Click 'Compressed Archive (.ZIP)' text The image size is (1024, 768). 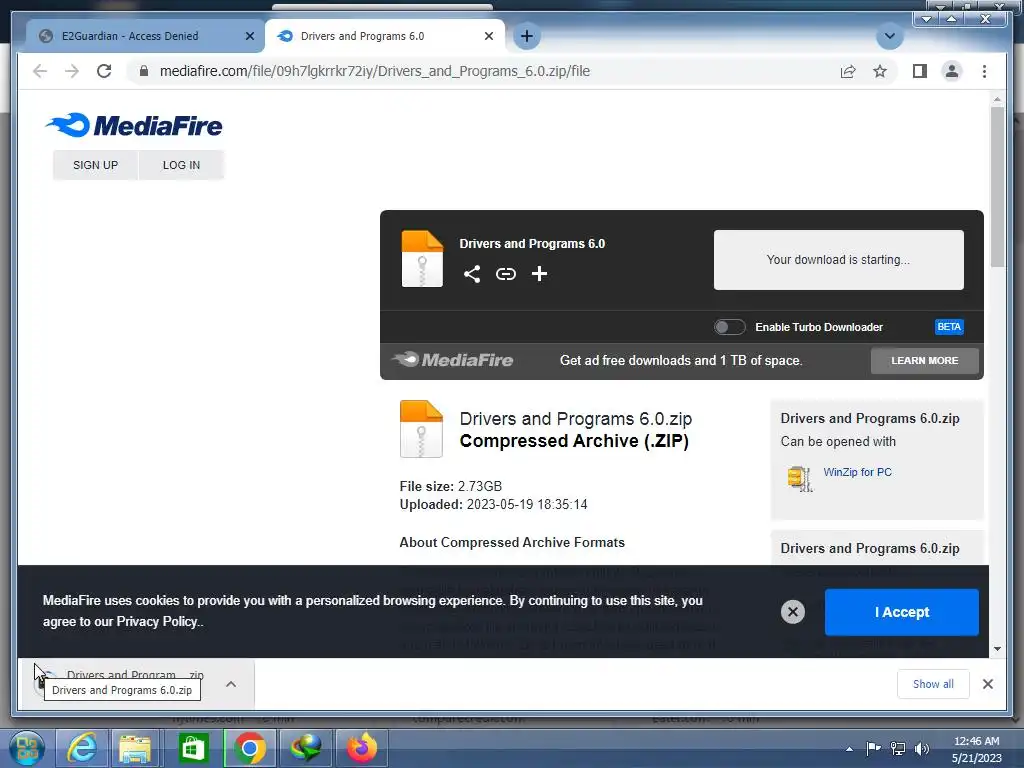(574, 441)
